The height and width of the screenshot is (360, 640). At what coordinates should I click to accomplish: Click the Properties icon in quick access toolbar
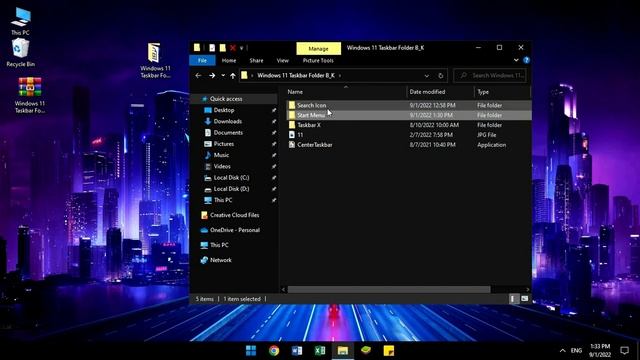(x=212, y=48)
